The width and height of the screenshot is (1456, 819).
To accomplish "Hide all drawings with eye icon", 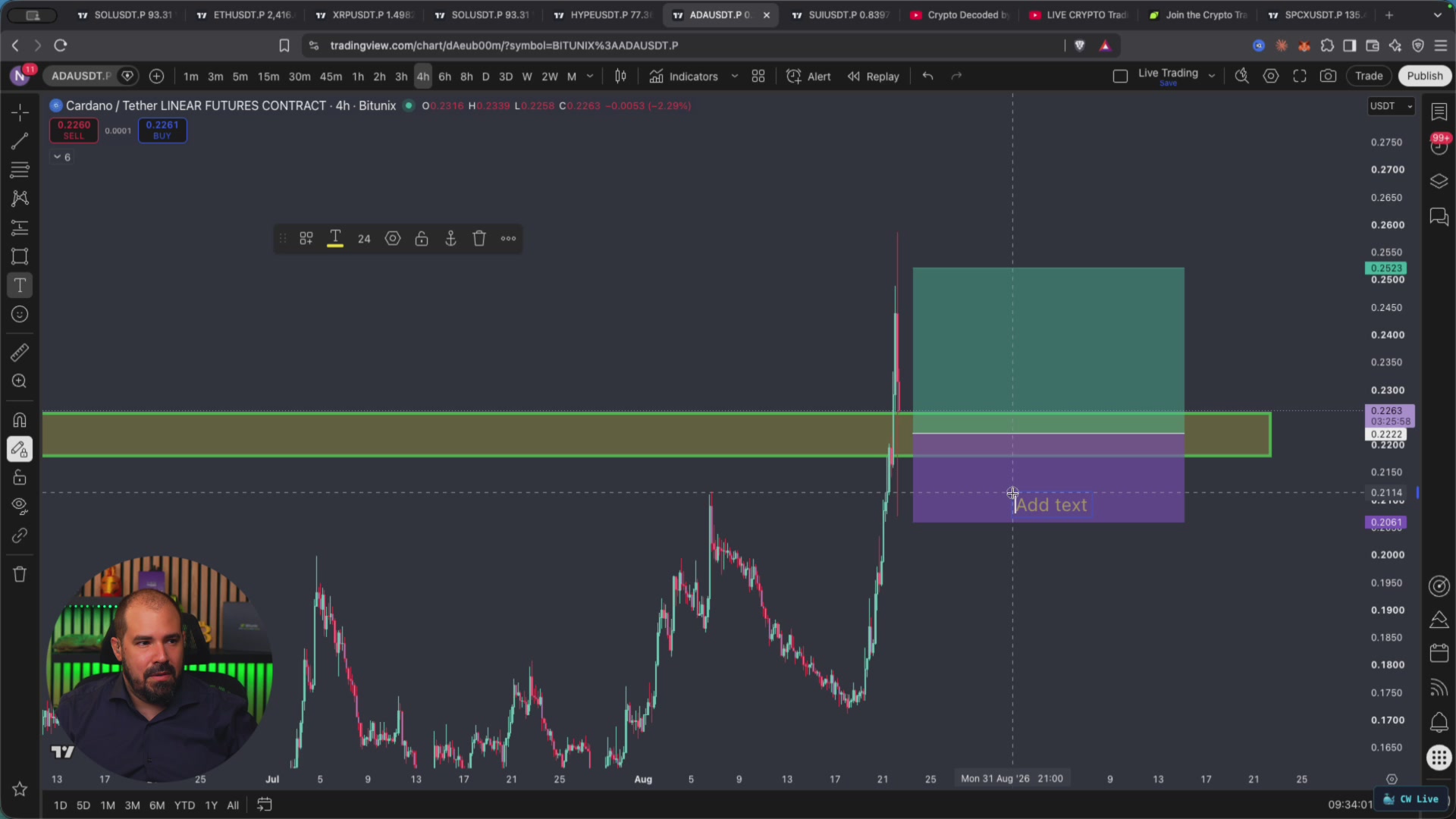I will pyautogui.click(x=20, y=507).
